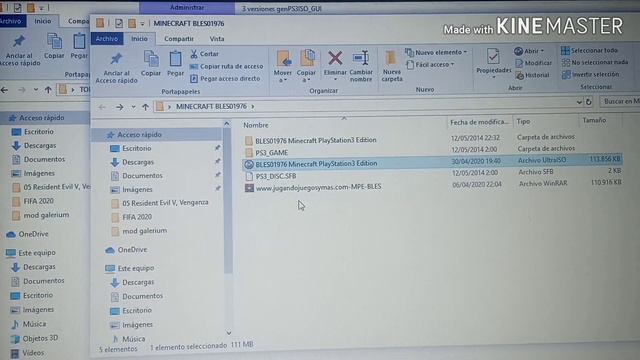Open the Abrir dropdown in ribbon
Image resolution: width=640 pixels, height=360 pixels.
click(529, 51)
